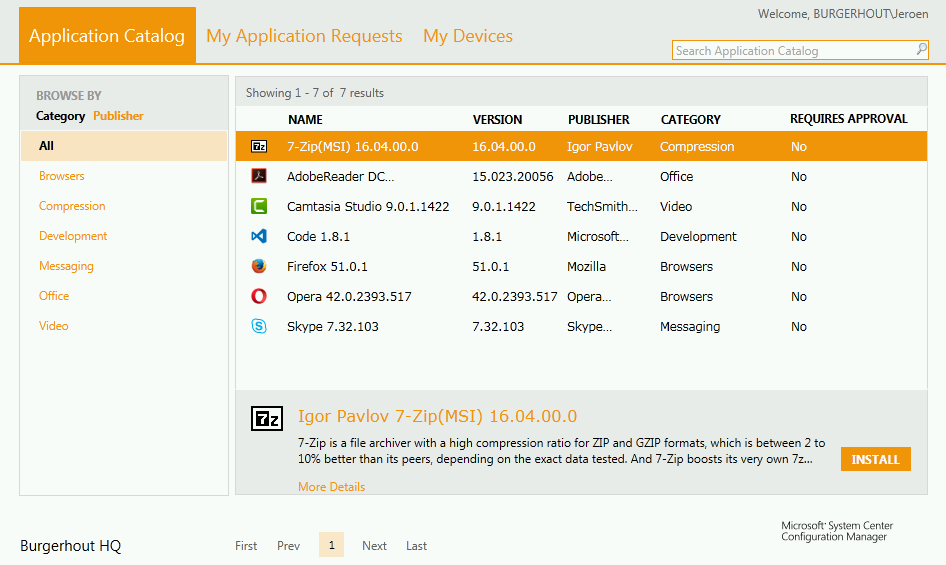Screen dimensions: 946x565
Task: Filter by Video category in sidebar
Action: [x=54, y=326]
